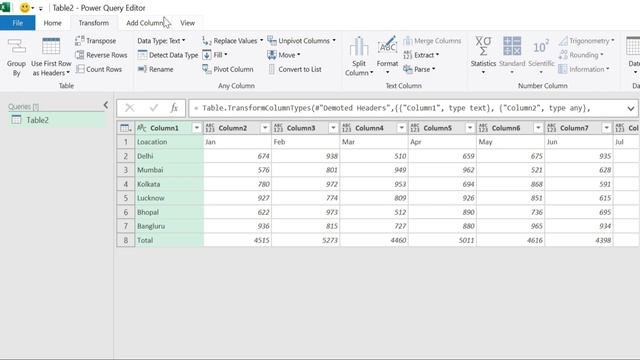Select the Table2 query

[57, 120]
